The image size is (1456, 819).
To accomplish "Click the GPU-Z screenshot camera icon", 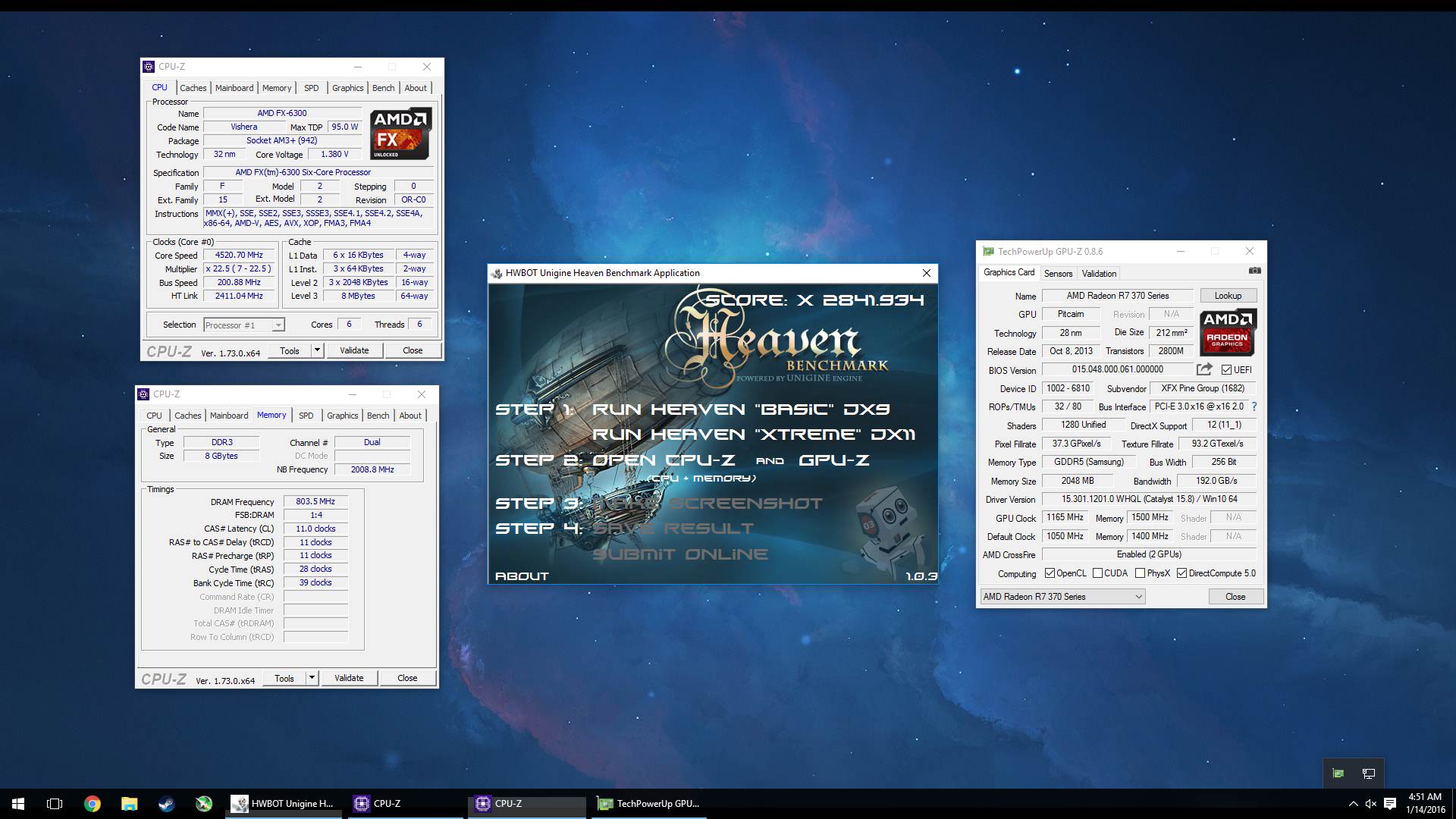I will point(1254,271).
